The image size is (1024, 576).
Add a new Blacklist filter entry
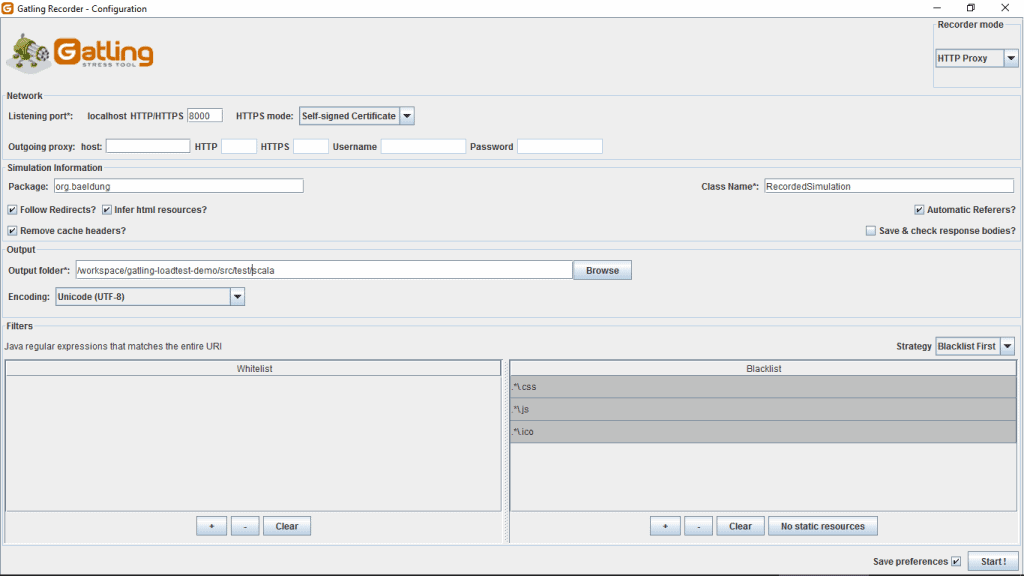(665, 526)
